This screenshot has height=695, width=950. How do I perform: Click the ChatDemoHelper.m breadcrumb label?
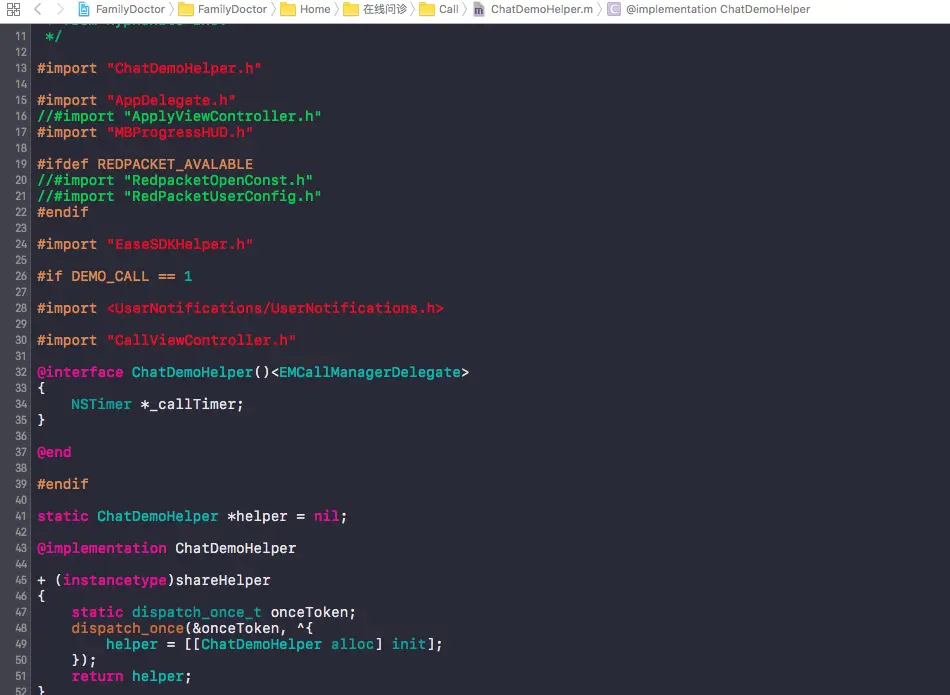tap(530, 9)
